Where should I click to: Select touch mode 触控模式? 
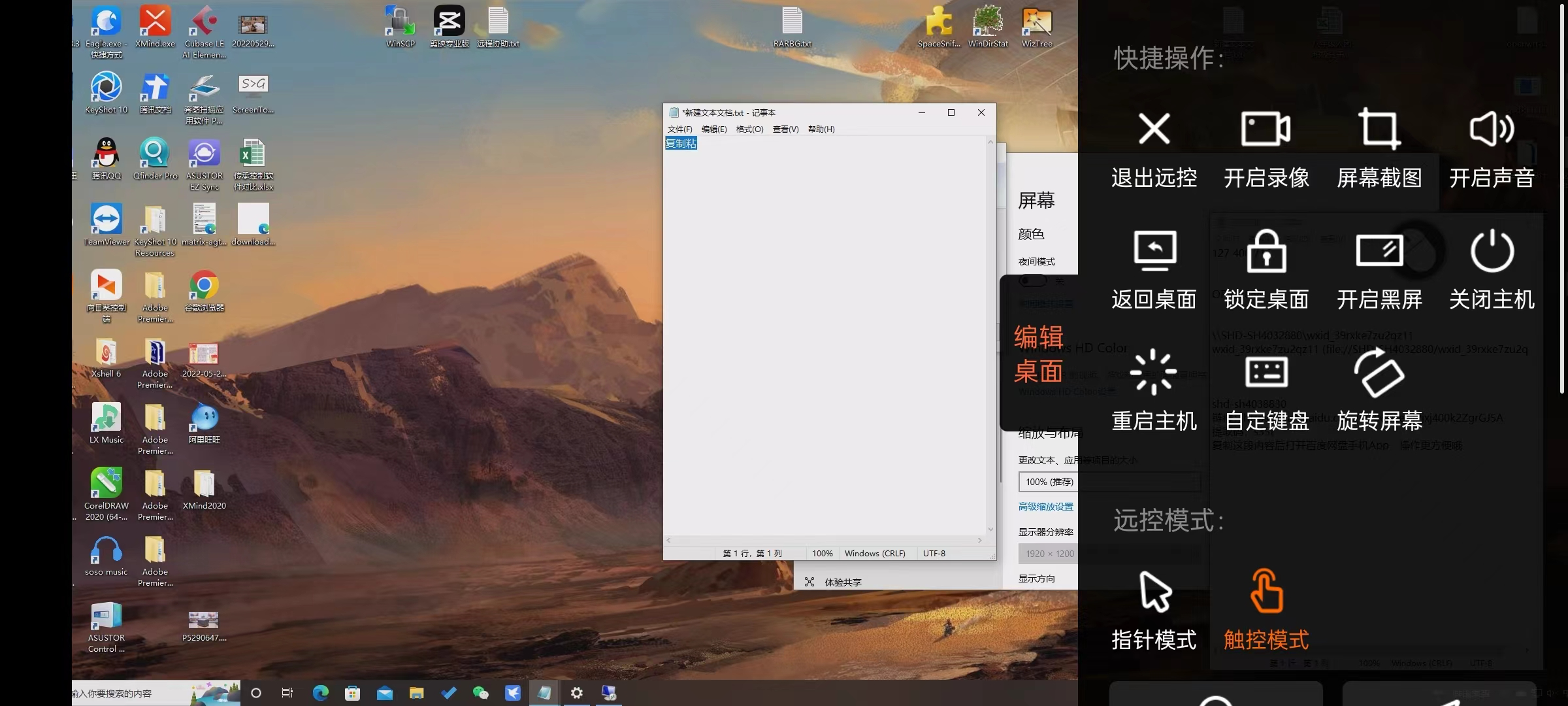click(1266, 611)
